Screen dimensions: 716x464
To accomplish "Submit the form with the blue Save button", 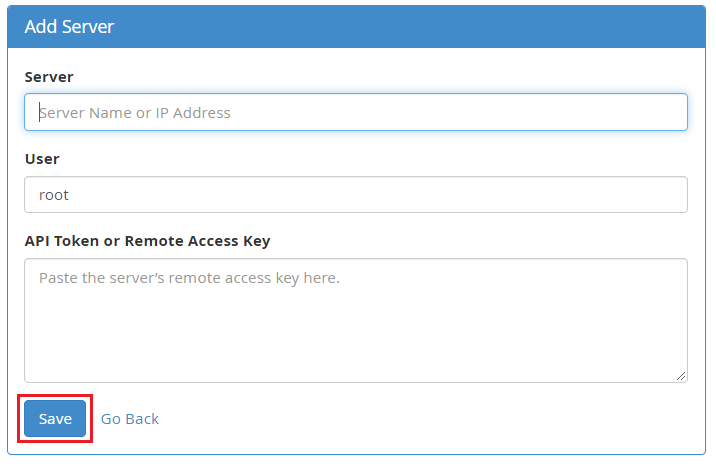I will (55, 419).
